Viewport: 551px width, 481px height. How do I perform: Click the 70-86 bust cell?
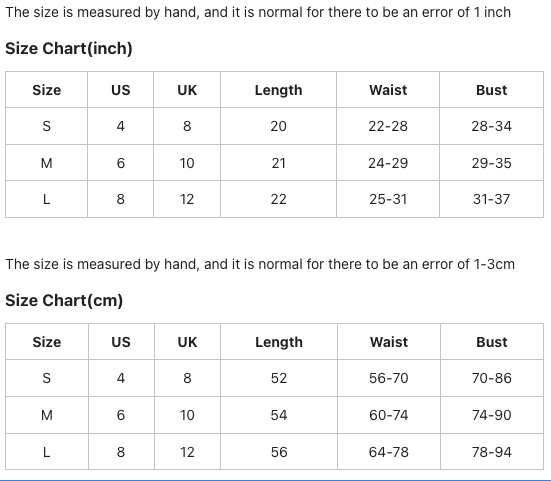492,378
